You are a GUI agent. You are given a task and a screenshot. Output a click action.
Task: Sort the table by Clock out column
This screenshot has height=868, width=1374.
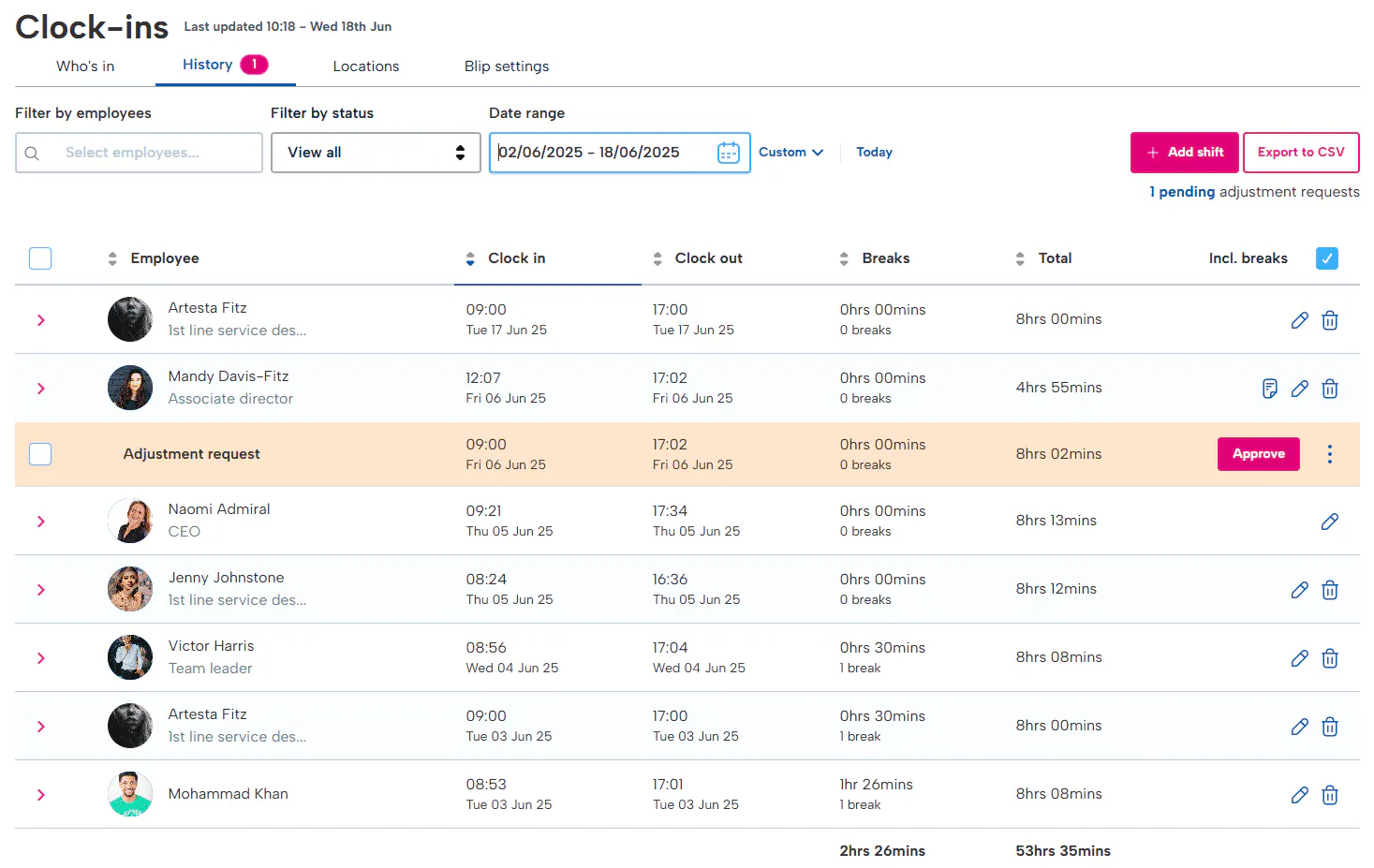point(708,258)
